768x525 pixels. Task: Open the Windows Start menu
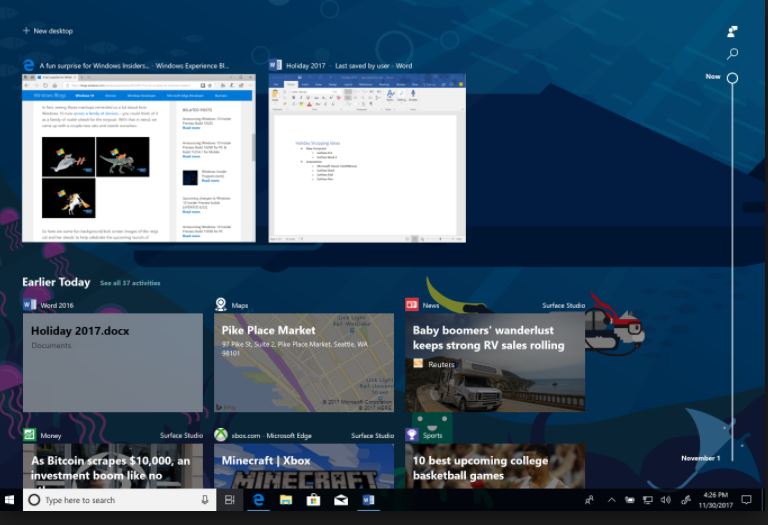point(9,500)
